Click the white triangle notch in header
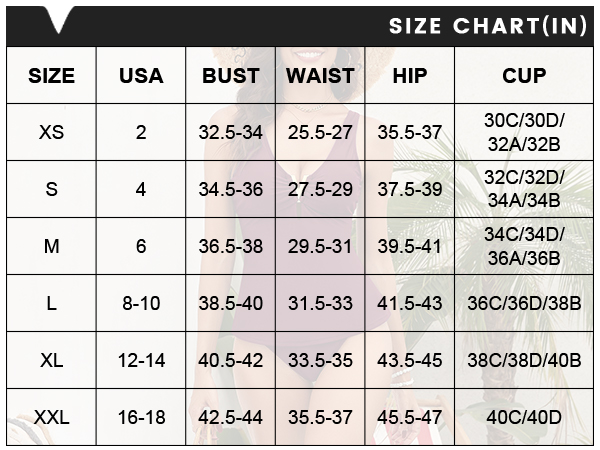Viewport: 600px width, 450px height. [59, 20]
